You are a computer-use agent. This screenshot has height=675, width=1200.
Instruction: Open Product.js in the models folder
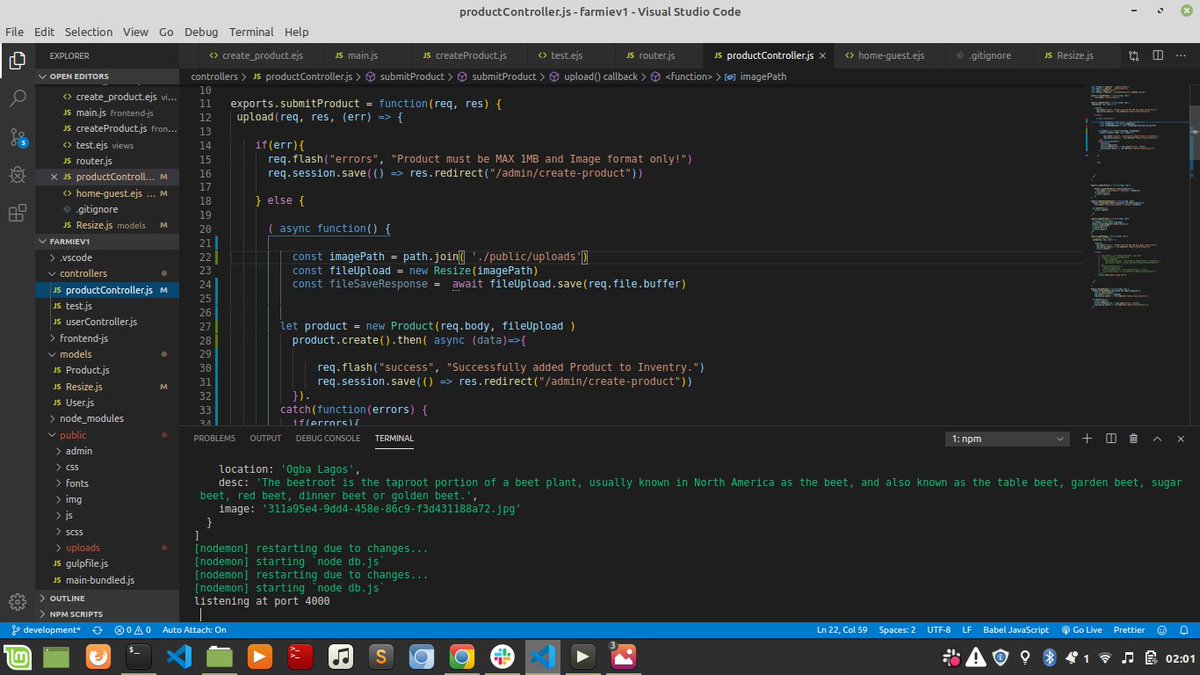(x=88, y=370)
